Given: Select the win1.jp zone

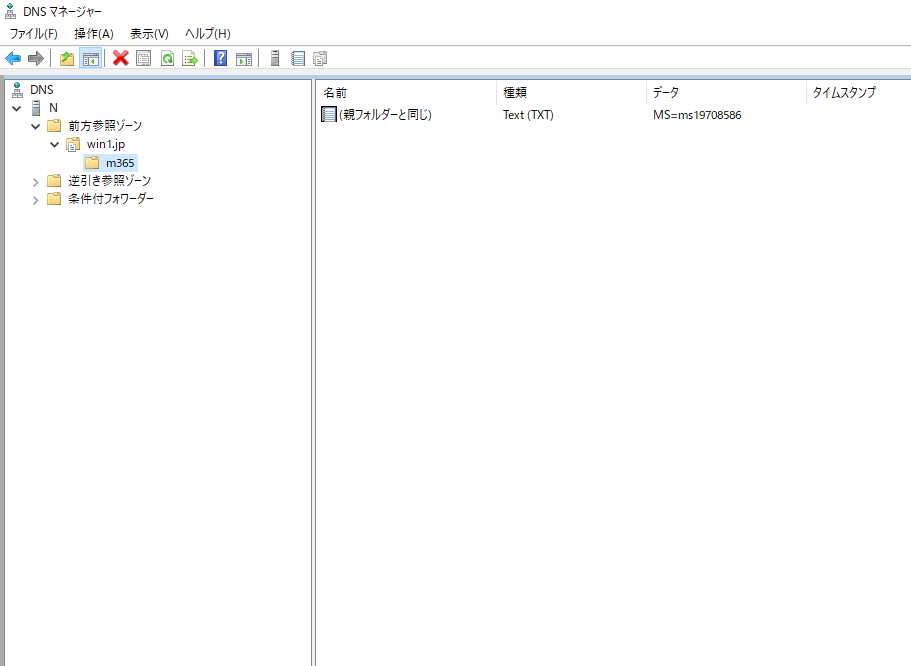Looking at the screenshot, I should point(106,144).
